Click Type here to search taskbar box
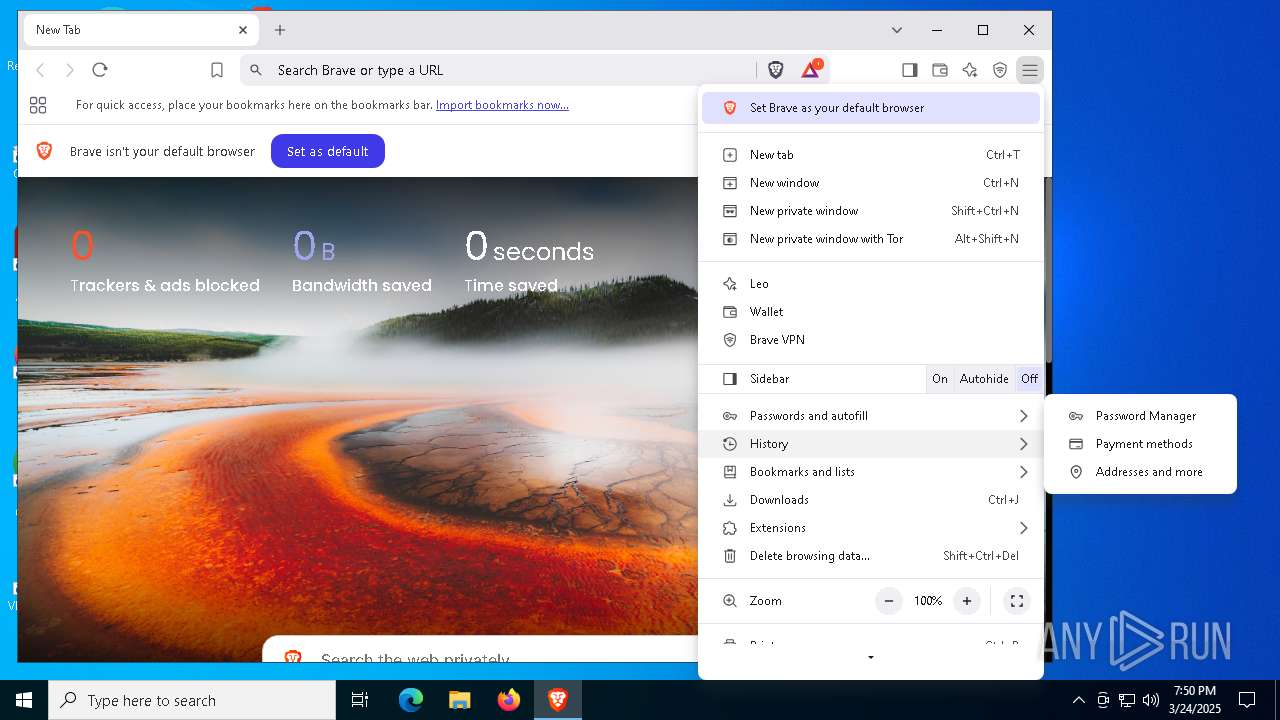1280x720 pixels. (192, 700)
